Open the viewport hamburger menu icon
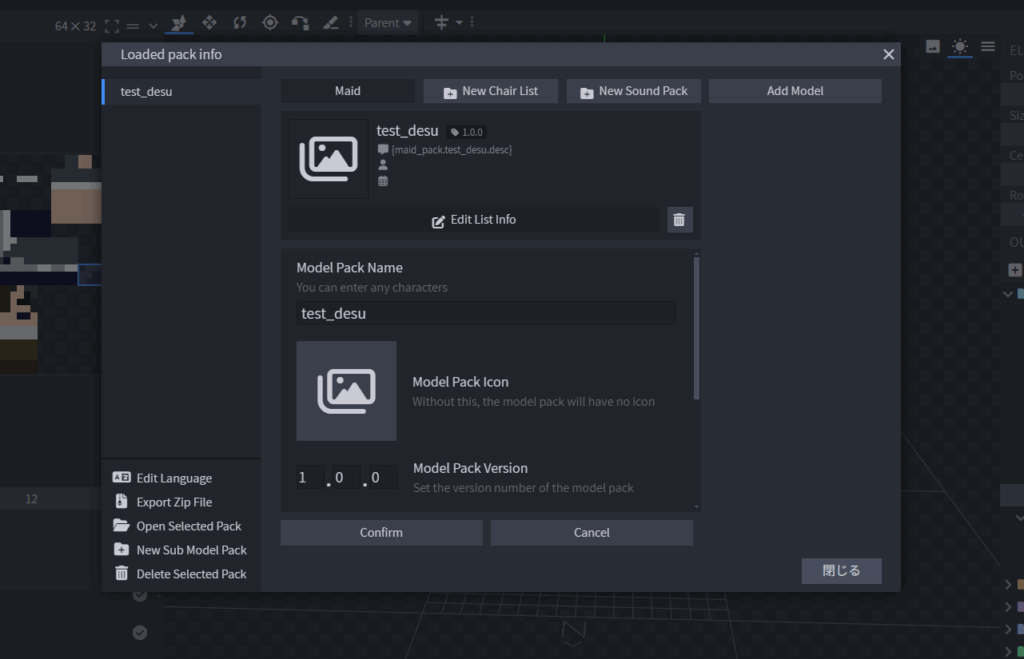Screen dimensions: 1024x659 coord(988,46)
